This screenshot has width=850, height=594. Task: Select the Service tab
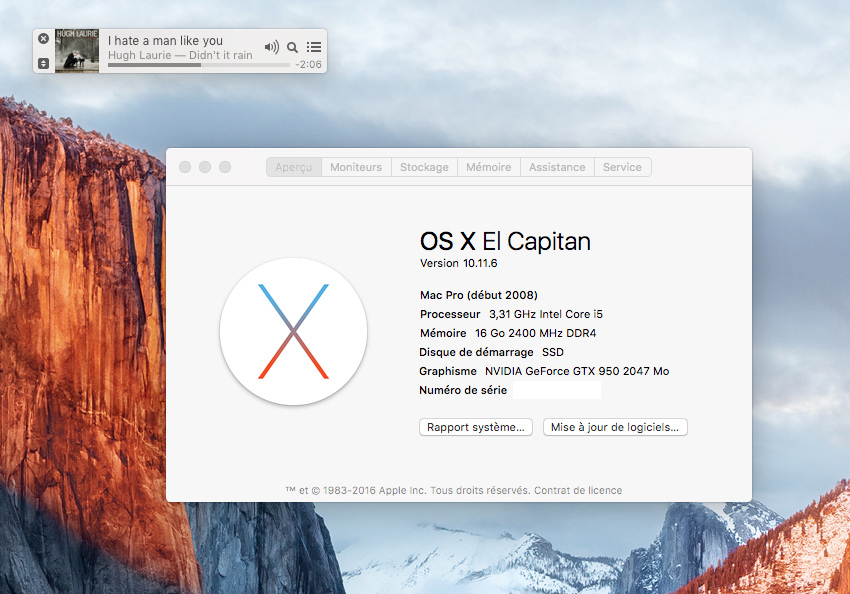tap(622, 167)
